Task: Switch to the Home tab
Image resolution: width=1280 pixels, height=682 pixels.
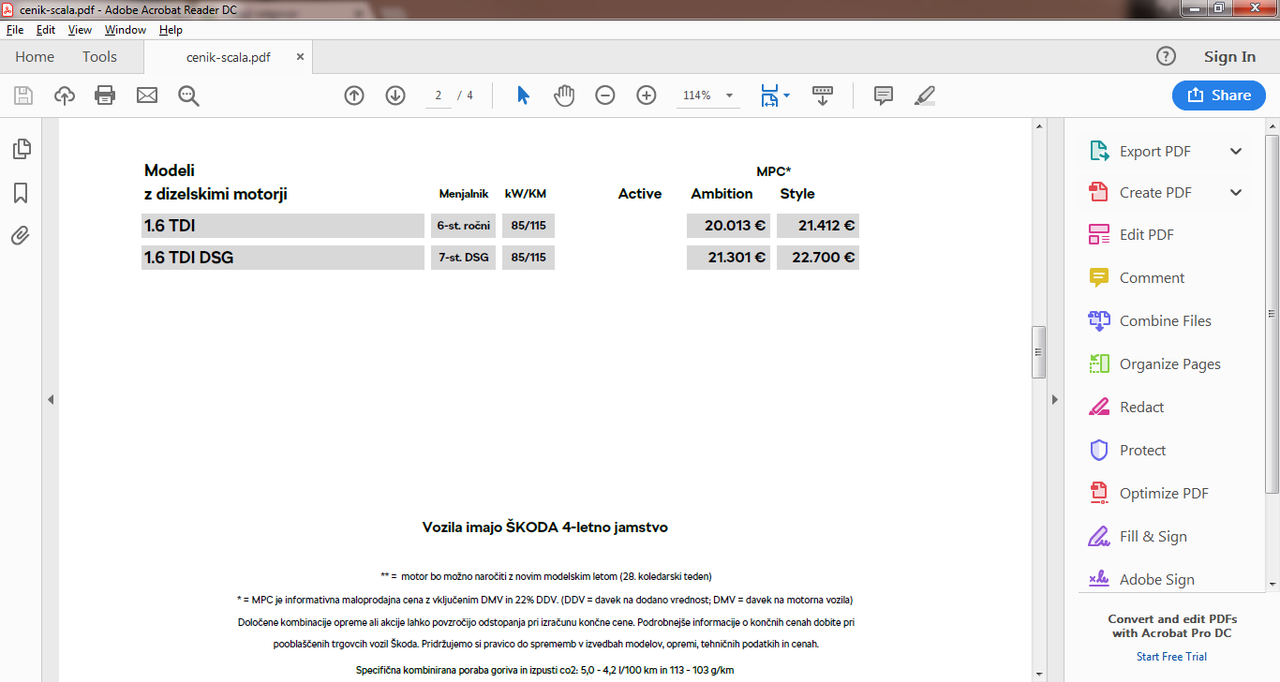Action: click(35, 57)
